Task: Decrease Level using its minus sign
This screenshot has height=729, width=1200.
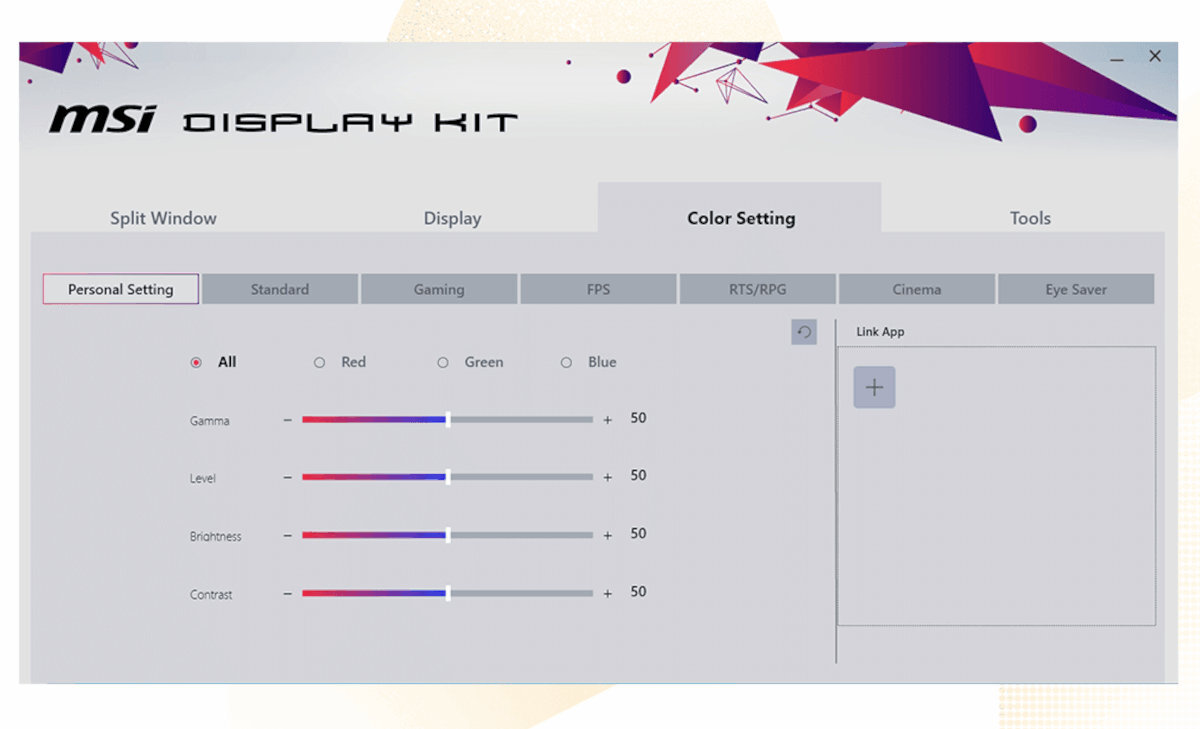Action: [x=287, y=478]
